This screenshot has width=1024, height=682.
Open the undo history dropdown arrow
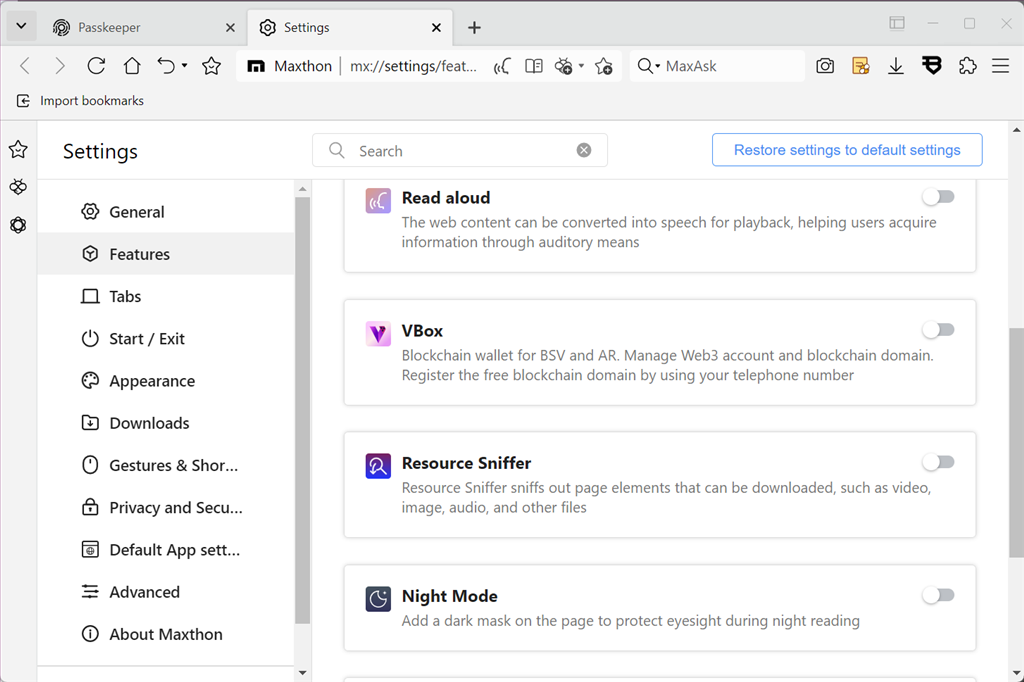pyautogui.click(x=185, y=65)
